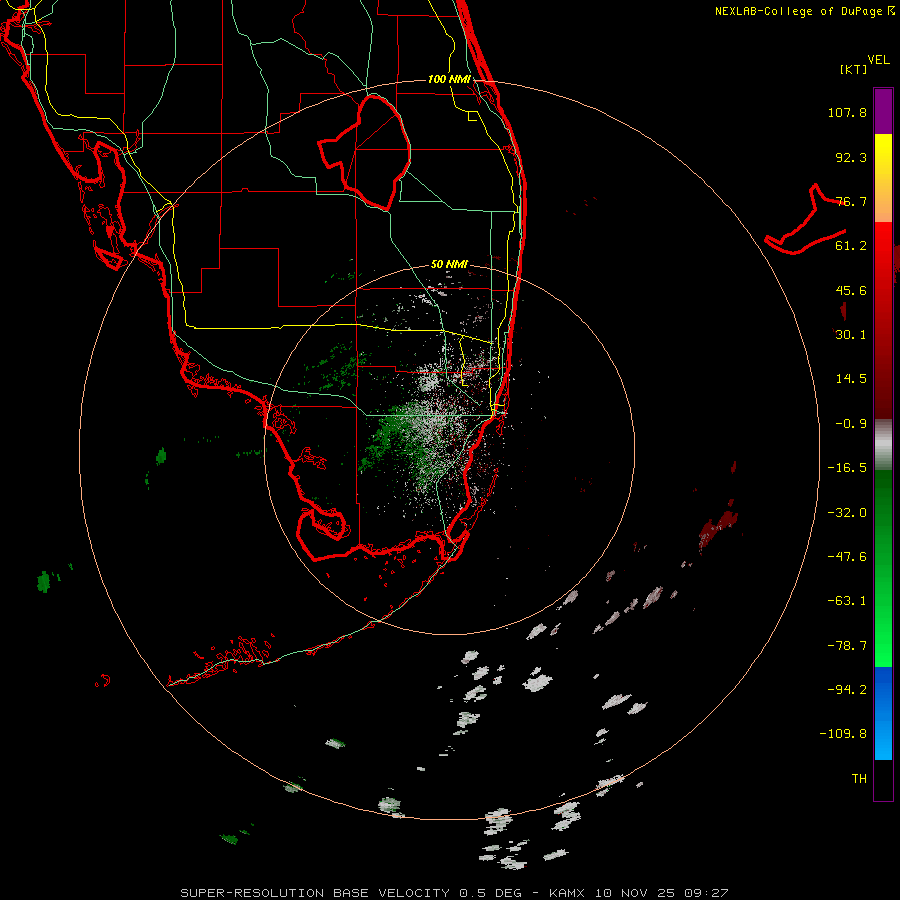The width and height of the screenshot is (900, 900).
Task: Click the -109.8 velocity scale value
Action: pos(843,734)
